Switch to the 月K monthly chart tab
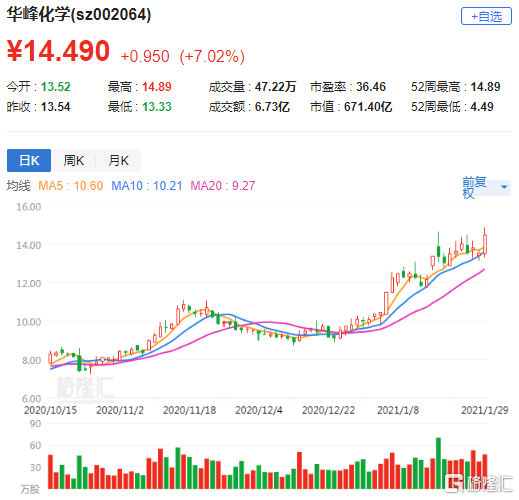Image resolution: width=519 pixels, height=500 pixels. coord(118,160)
